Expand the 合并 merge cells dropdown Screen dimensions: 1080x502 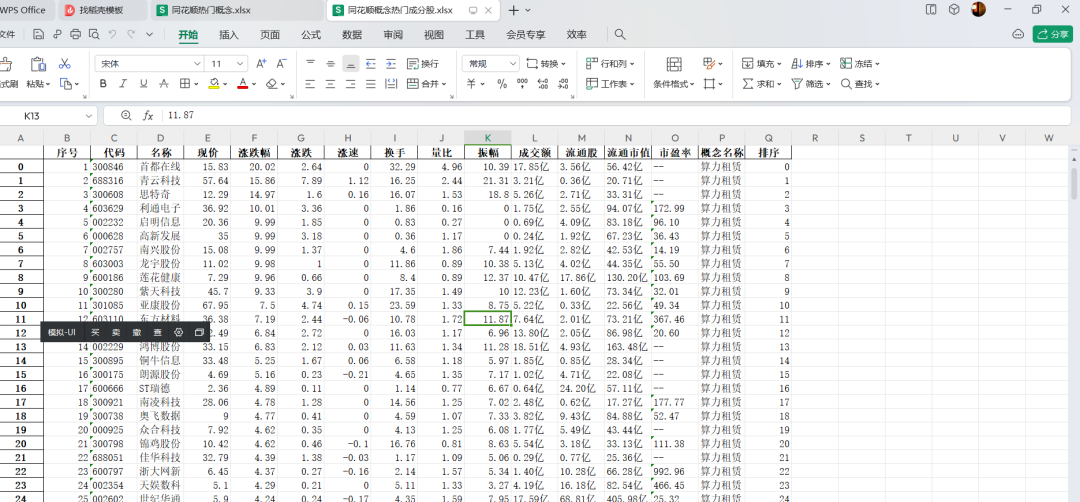(444, 84)
